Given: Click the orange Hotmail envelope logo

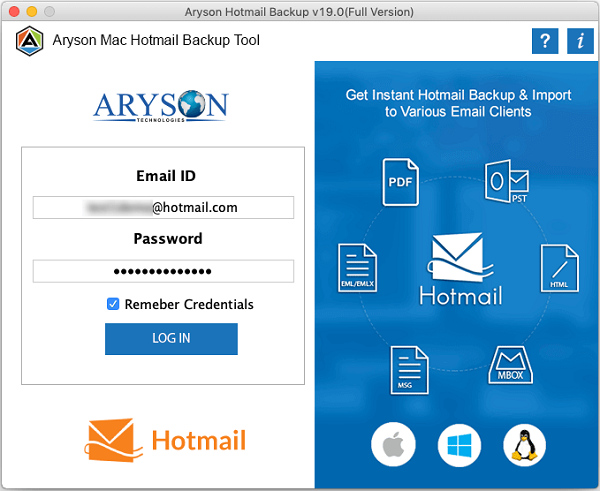Looking at the screenshot, I should (x=113, y=440).
